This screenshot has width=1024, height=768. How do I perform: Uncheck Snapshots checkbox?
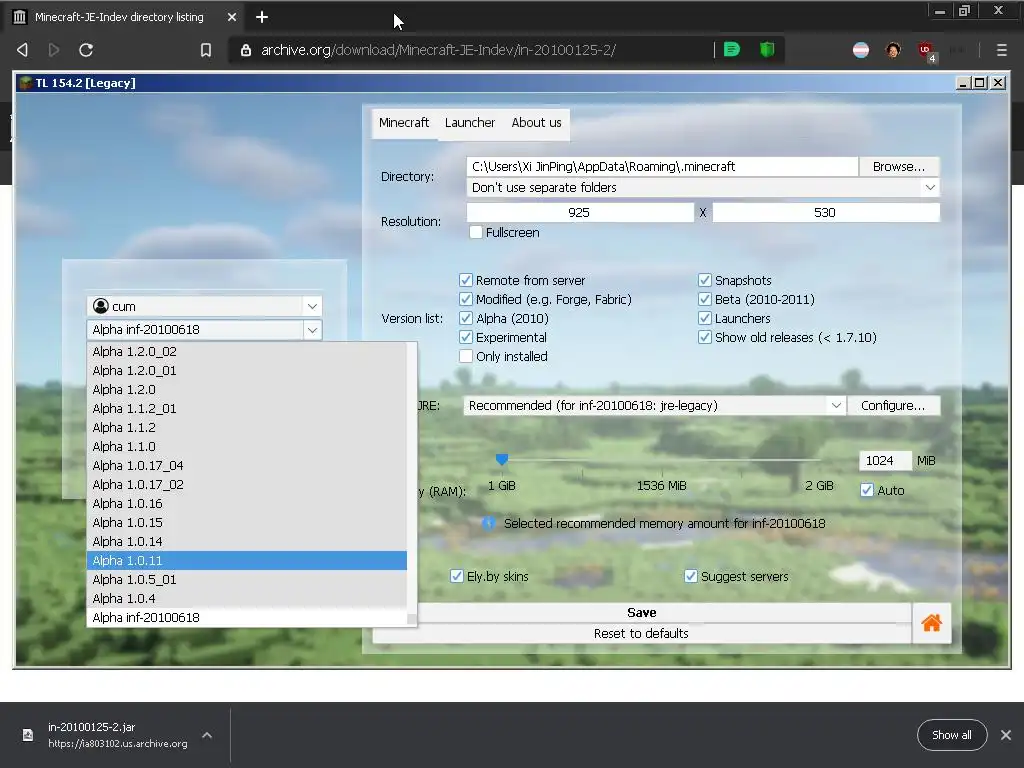coord(705,280)
